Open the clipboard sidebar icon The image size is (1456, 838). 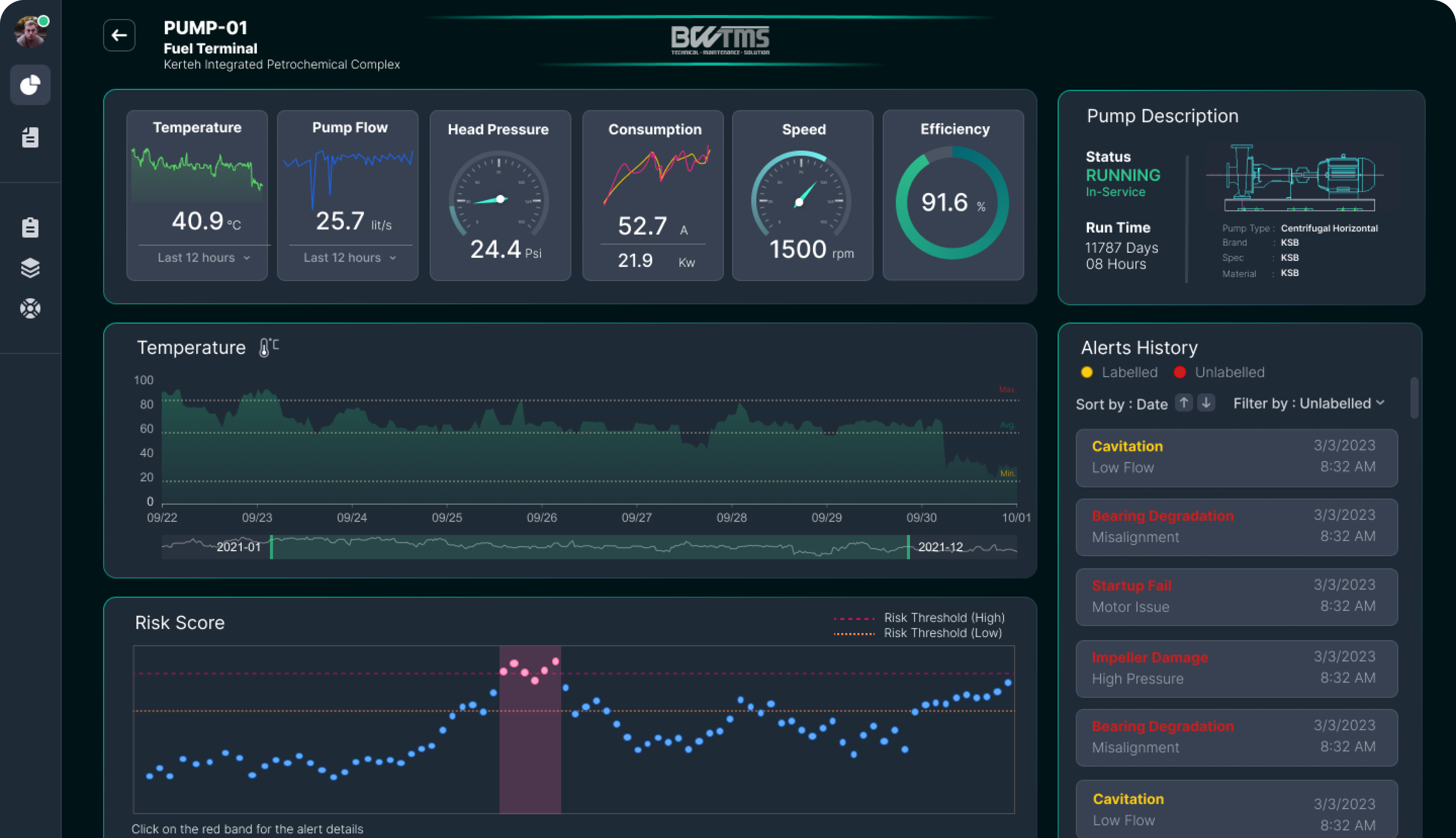coord(30,227)
